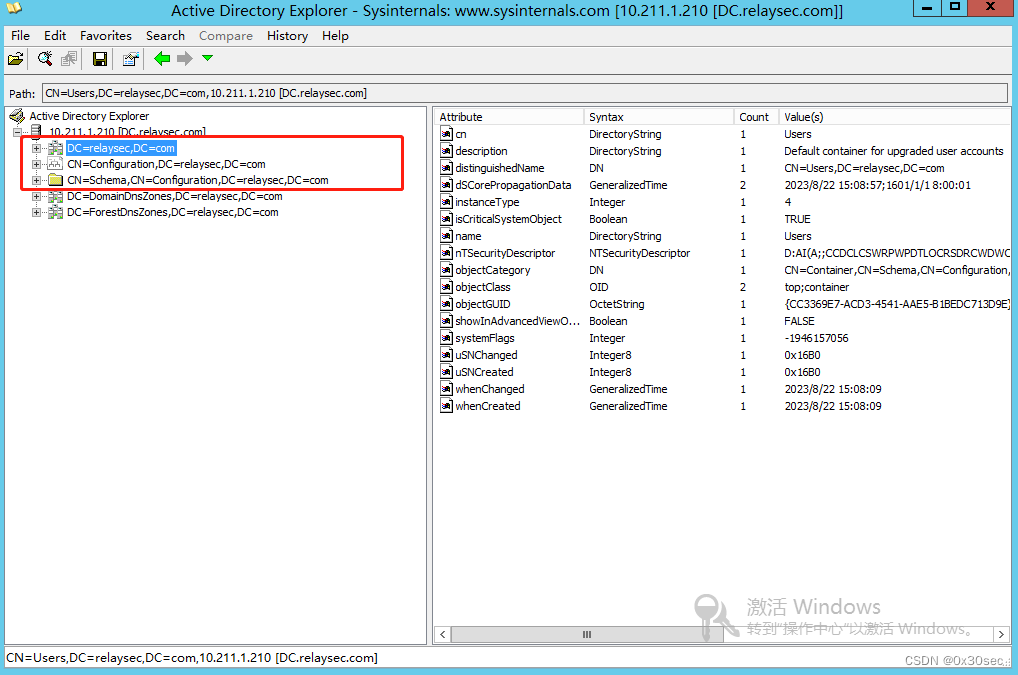Expand the CN=Schema node

click(x=36, y=180)
